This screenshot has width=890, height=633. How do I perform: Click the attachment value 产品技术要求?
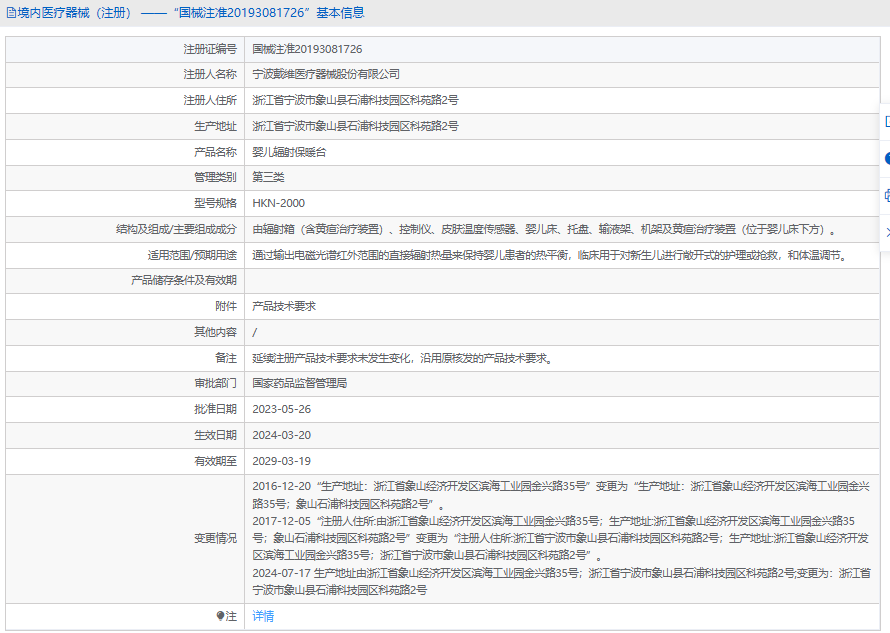point(284,306)
